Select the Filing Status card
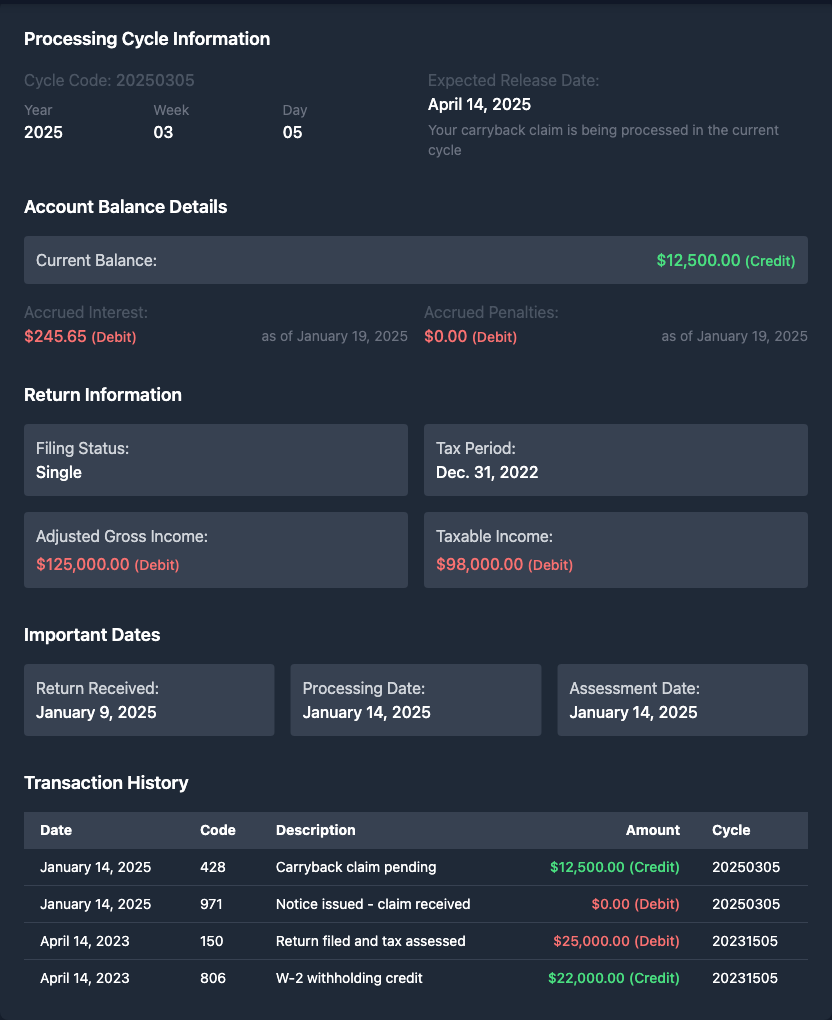This screenshot has height=1020, width=832. click(215, 460)
